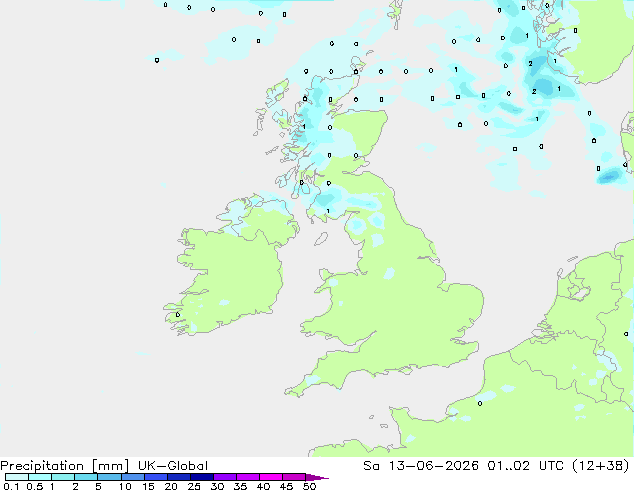Click the '50' legend scale label

click(x=310, y=486)
